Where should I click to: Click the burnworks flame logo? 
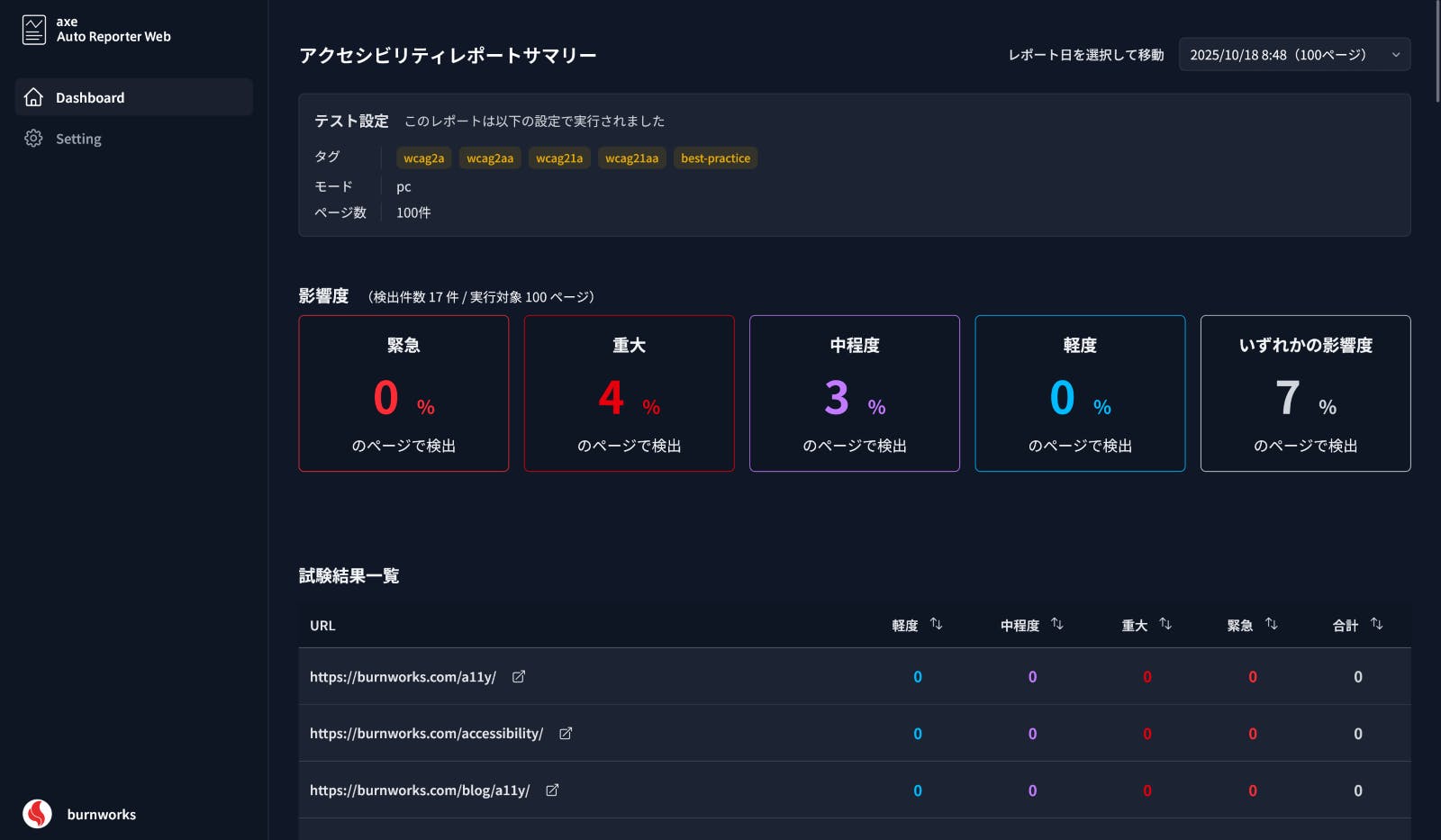37,814
